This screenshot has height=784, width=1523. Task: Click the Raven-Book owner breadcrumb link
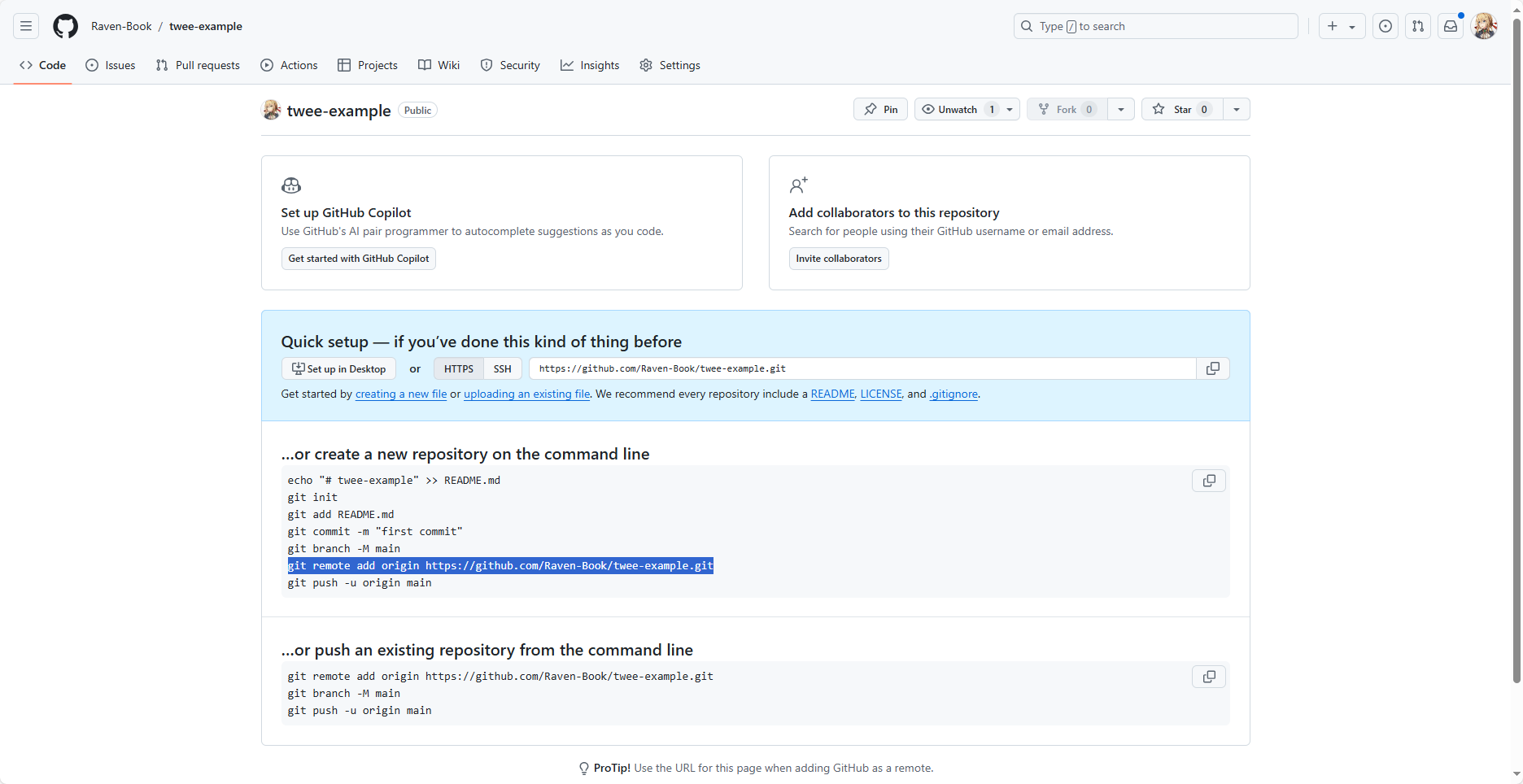click(121, 26)
